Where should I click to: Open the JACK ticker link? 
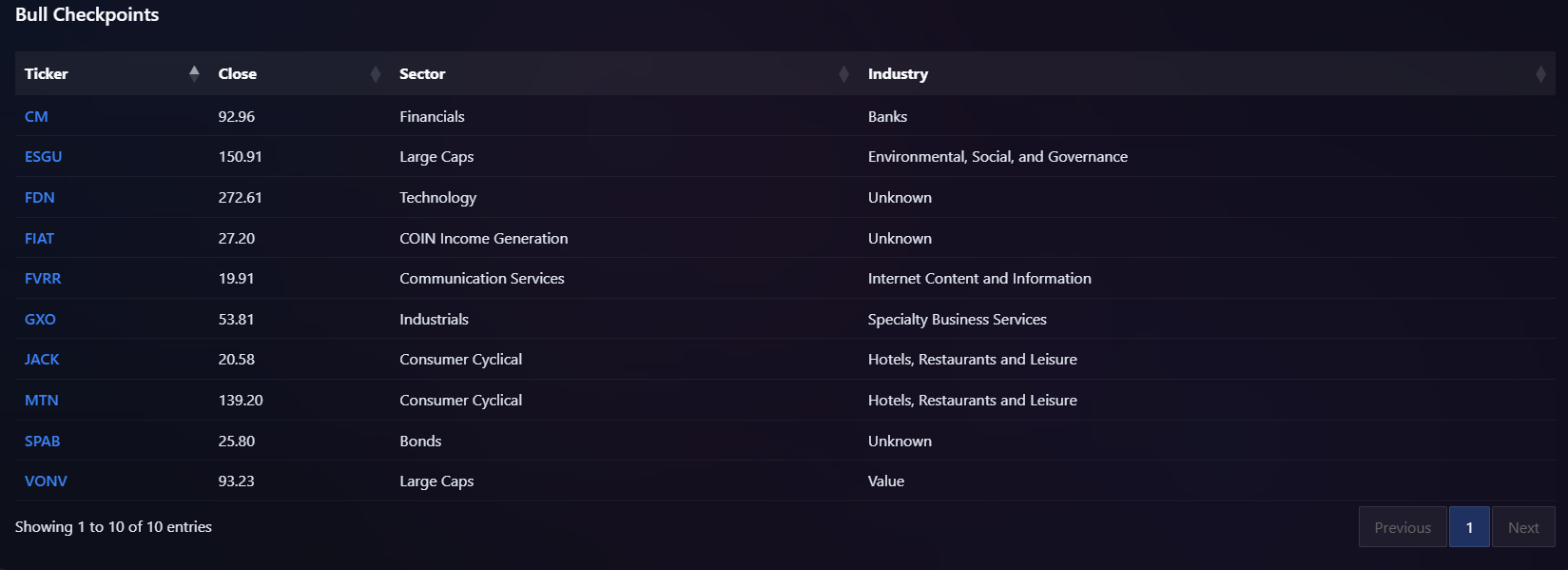pyautogui.click(x=42, y=360)
